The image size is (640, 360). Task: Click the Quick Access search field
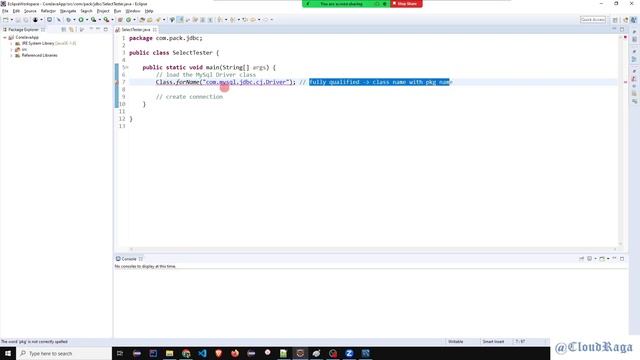[x=593, y=20]
